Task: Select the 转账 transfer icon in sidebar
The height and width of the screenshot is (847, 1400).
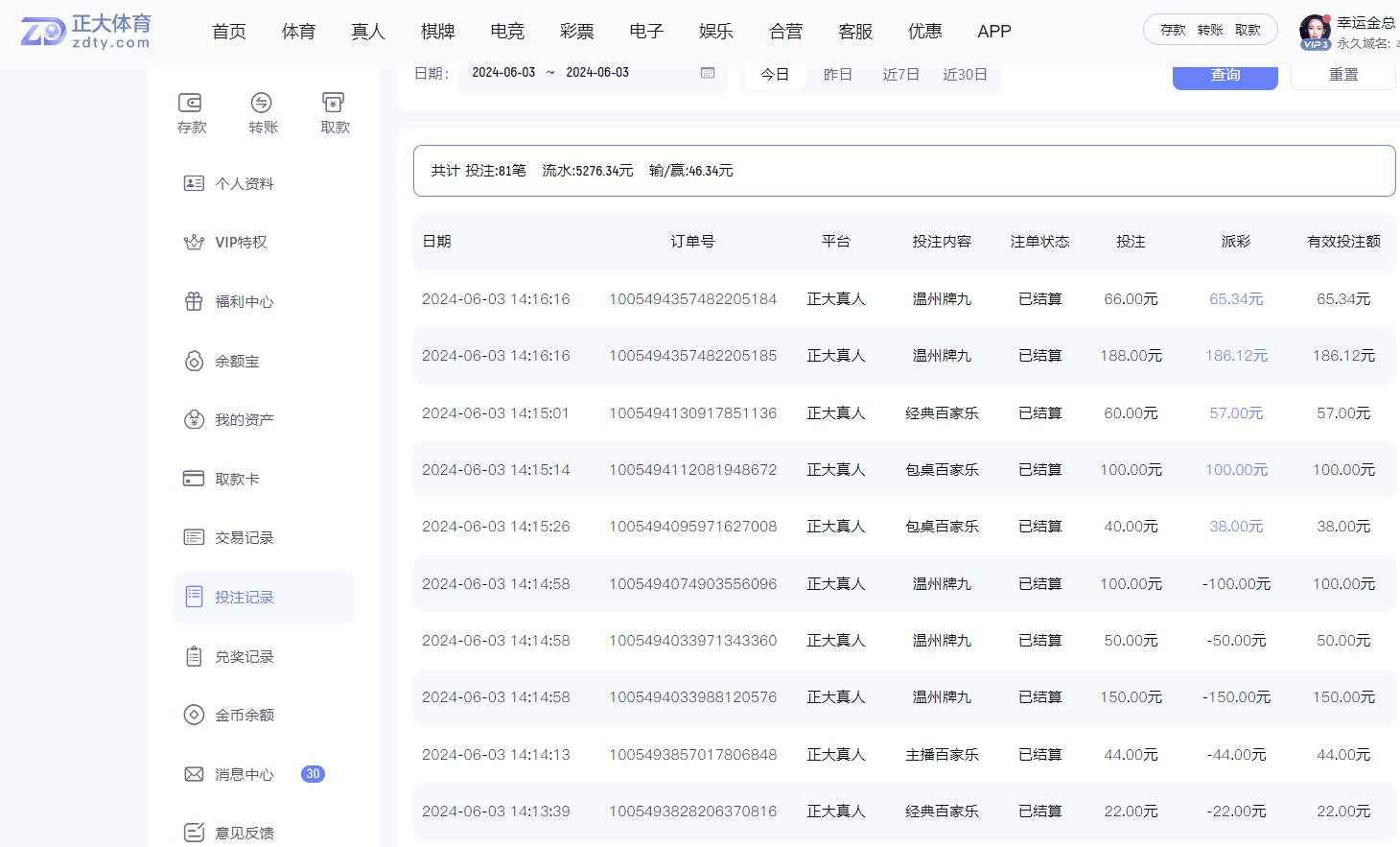Action: pos(263,111)
